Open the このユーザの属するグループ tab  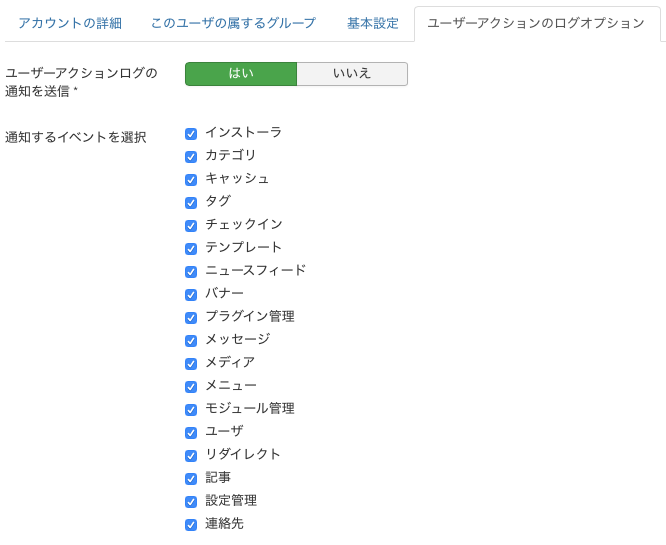click(x=233, y=23)
